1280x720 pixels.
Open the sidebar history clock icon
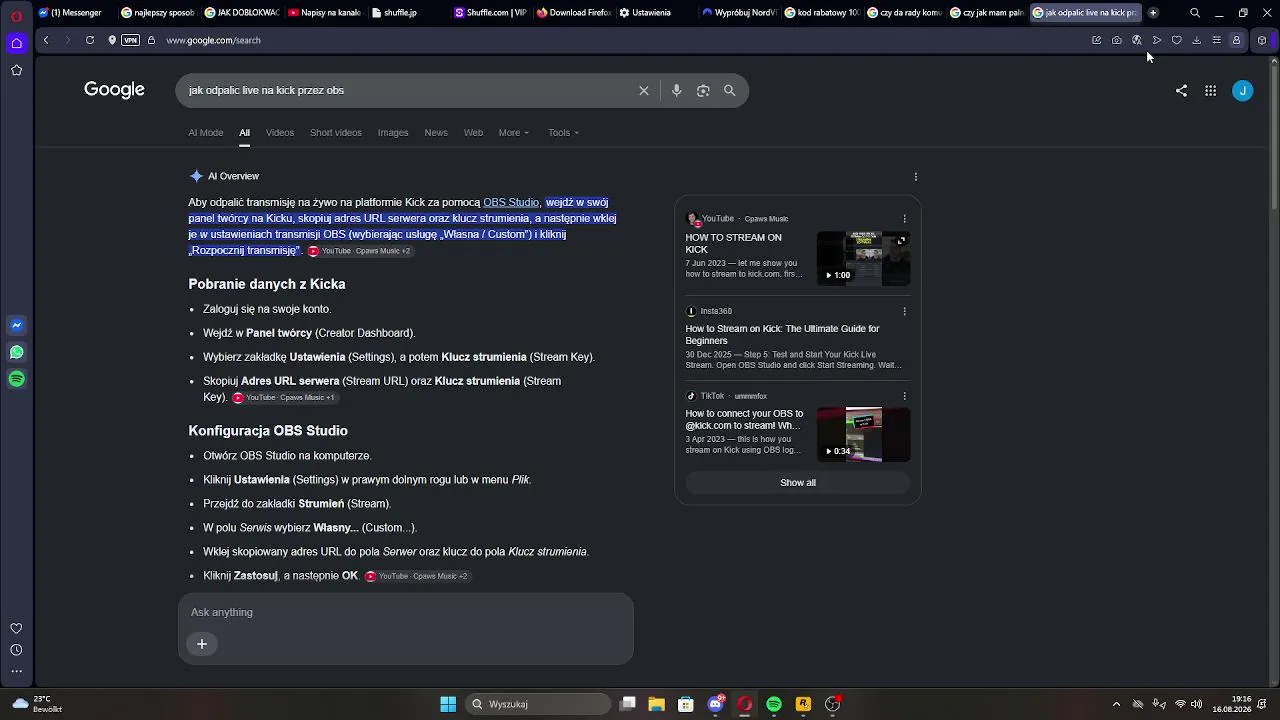coord(16,650)
